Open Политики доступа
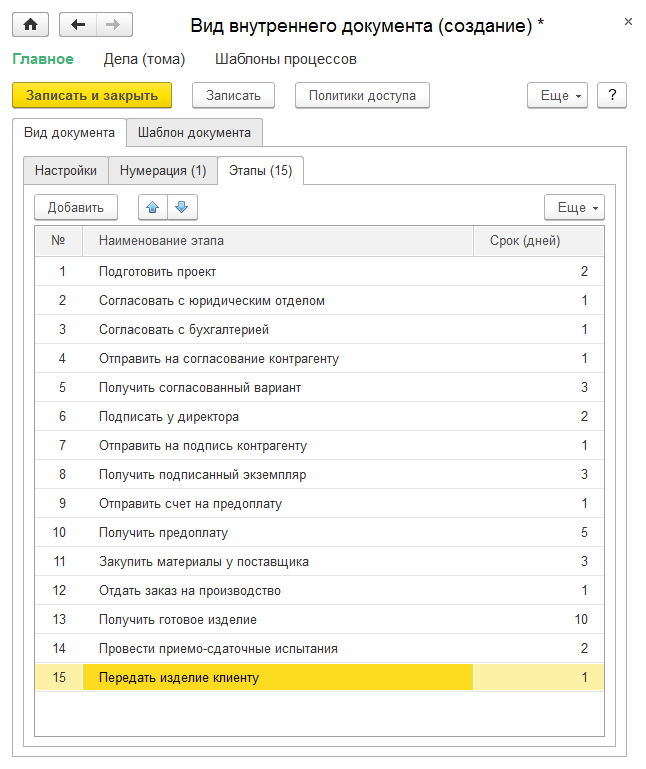This screenshot has height=769, width=646. (x=362, y=95)
